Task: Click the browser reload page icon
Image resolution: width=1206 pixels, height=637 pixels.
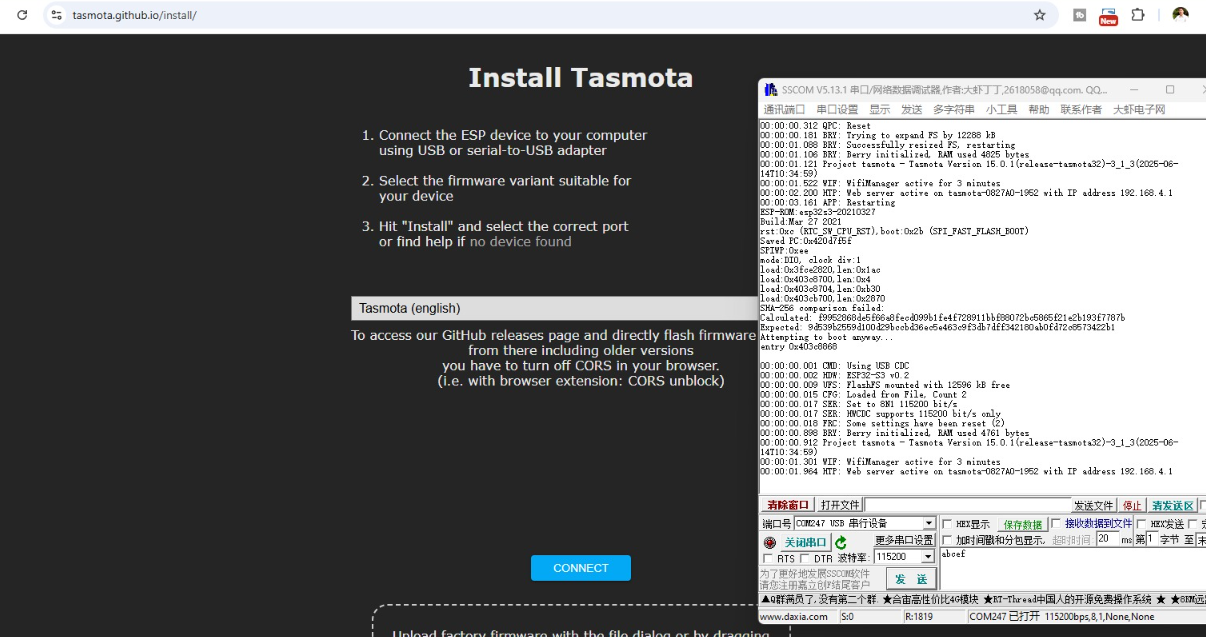Action: [x=22, y=15]
